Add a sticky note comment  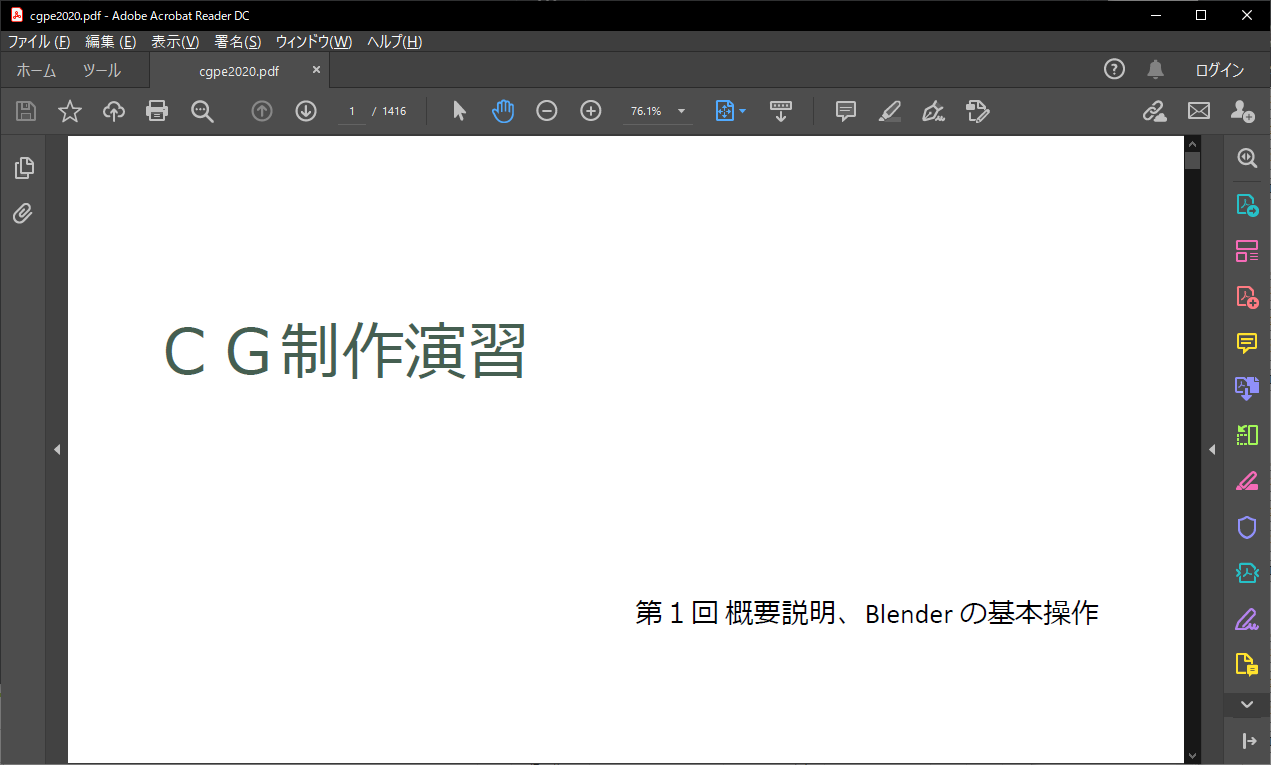pos(845,111)
